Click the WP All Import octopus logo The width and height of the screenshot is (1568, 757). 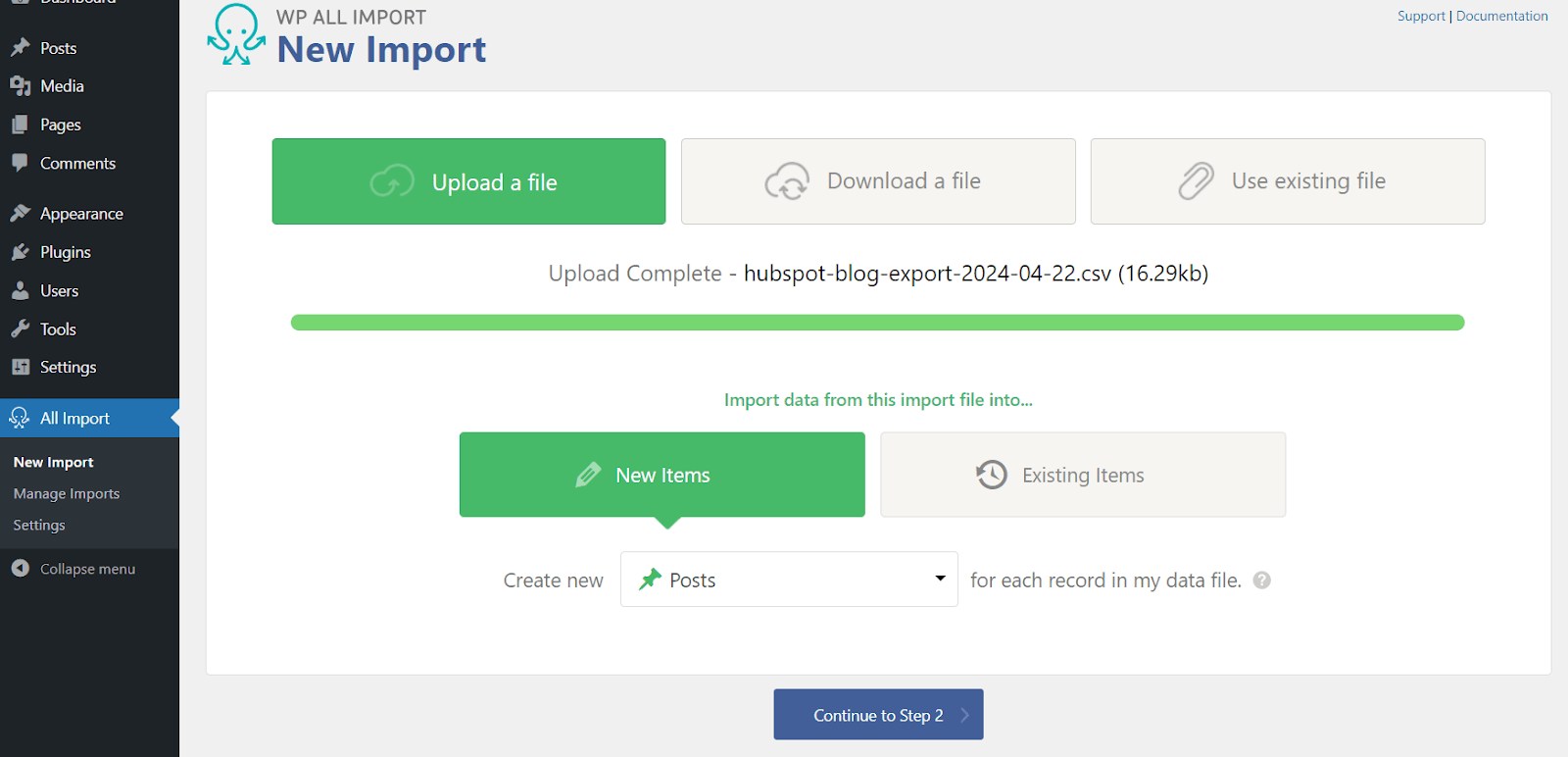235,35
